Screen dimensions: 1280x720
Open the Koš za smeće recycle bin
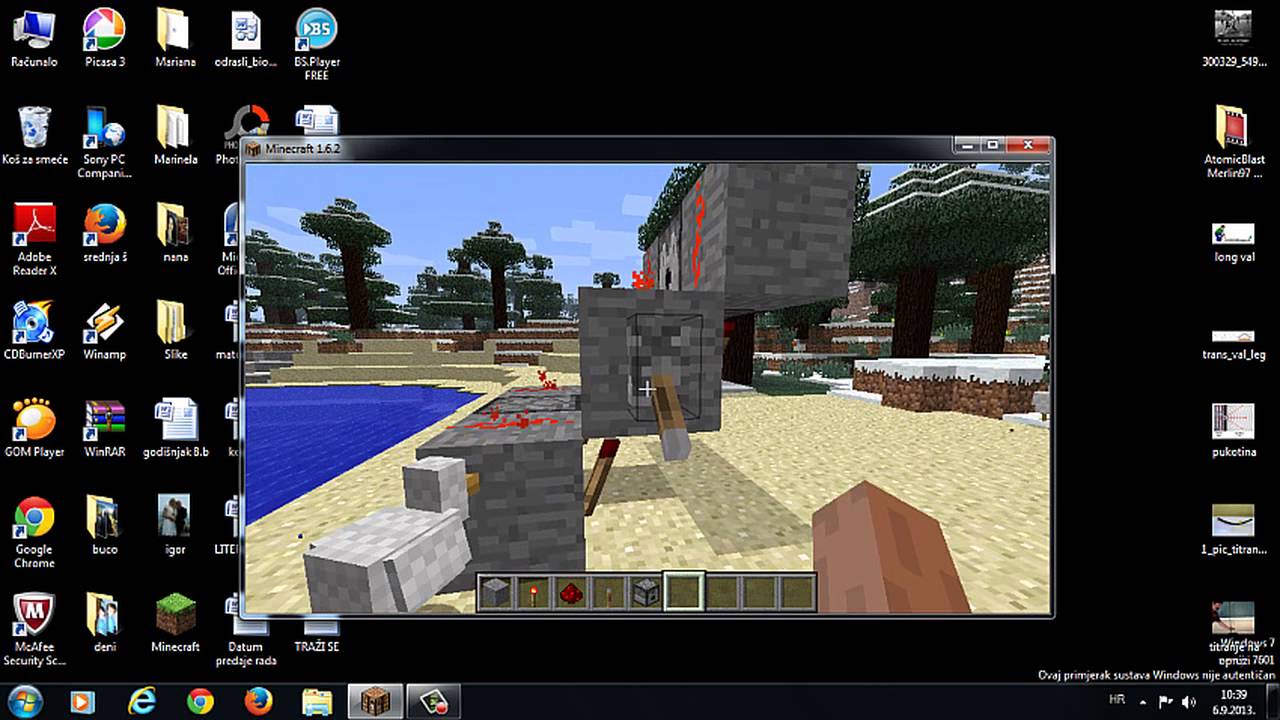34,135
